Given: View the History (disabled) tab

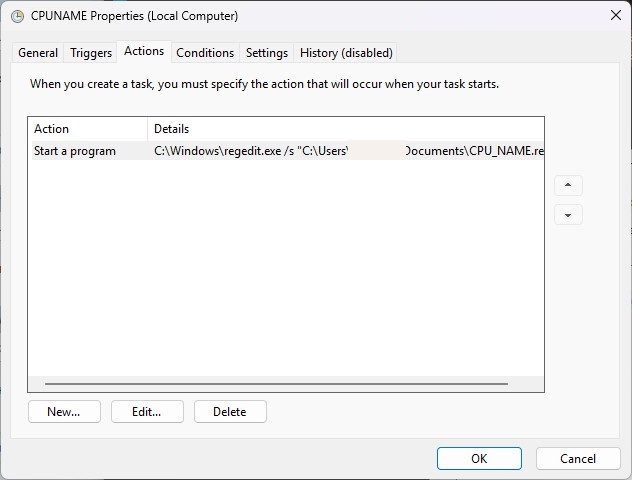Looking at the screenshot, I should point(346,53).
